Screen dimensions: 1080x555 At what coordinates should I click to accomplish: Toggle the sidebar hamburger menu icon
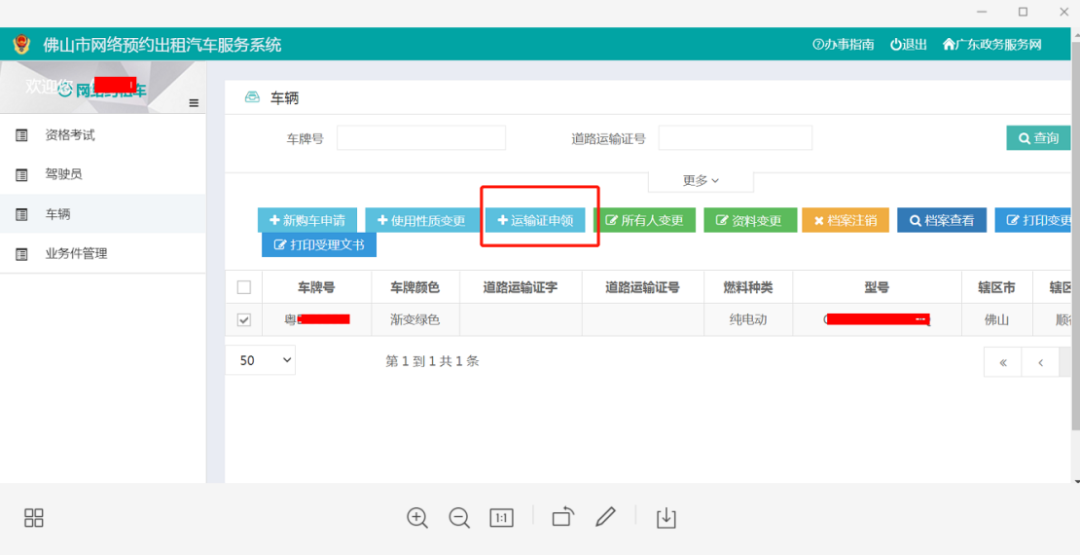(193, 103)
